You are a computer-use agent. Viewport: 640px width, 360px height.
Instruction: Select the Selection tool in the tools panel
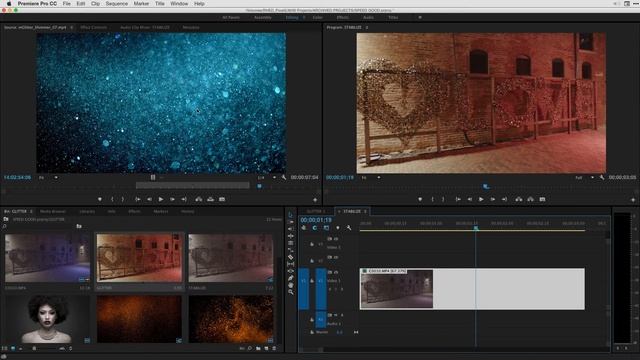pyautogui.click(x=290, y=215)
